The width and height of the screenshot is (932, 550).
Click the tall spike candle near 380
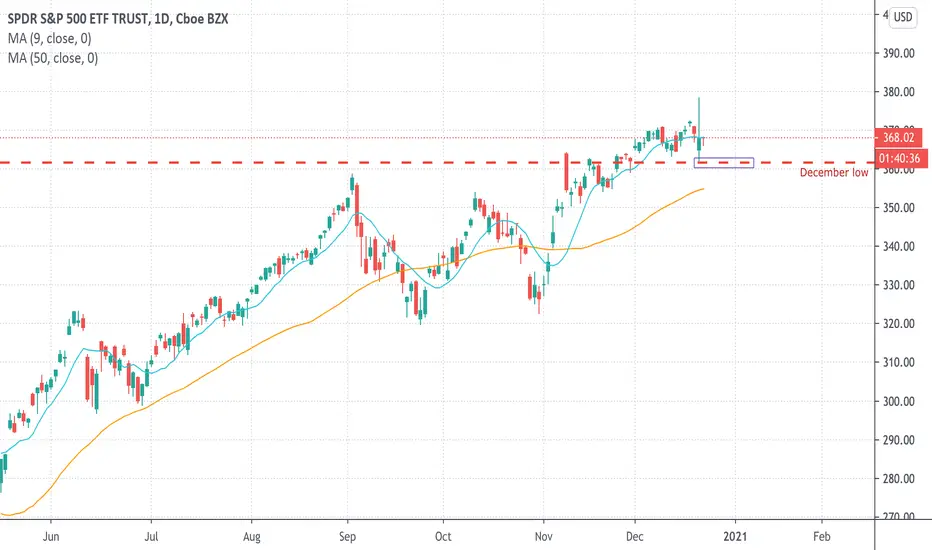point(699,128)
